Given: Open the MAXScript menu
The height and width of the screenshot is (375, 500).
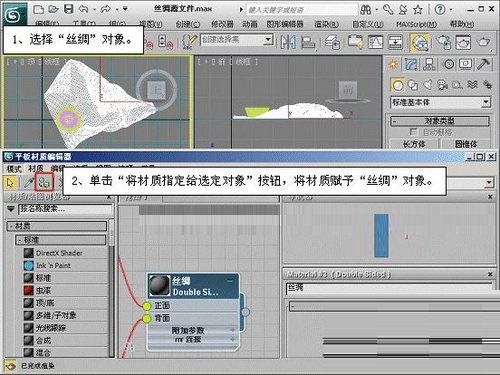Looking at the screenshot, I should click(x=417, y=24).
